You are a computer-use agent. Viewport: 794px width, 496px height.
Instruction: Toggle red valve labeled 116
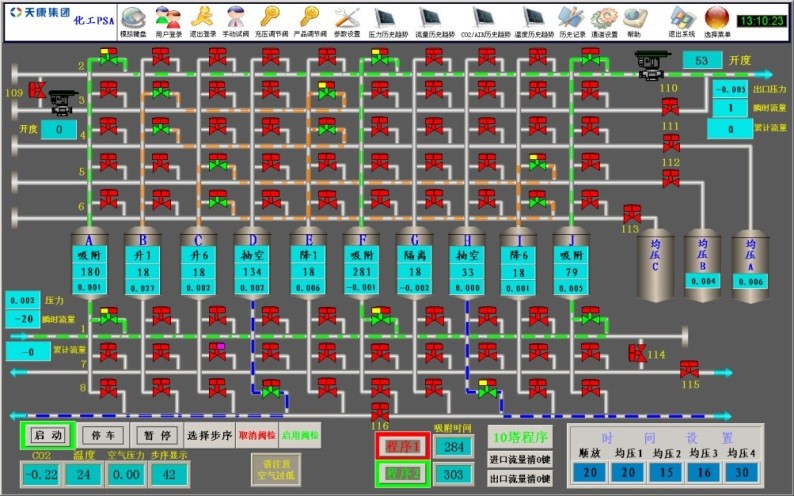[379, 411]
